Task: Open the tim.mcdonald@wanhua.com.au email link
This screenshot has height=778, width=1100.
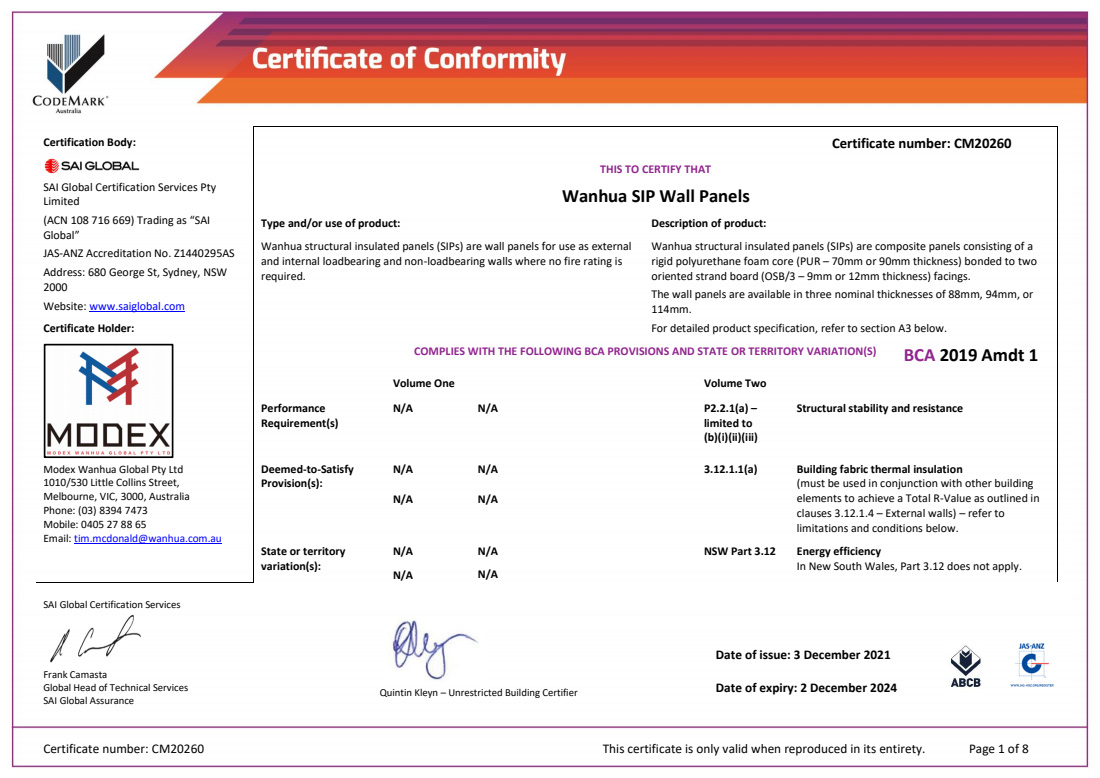Action: 148,539
